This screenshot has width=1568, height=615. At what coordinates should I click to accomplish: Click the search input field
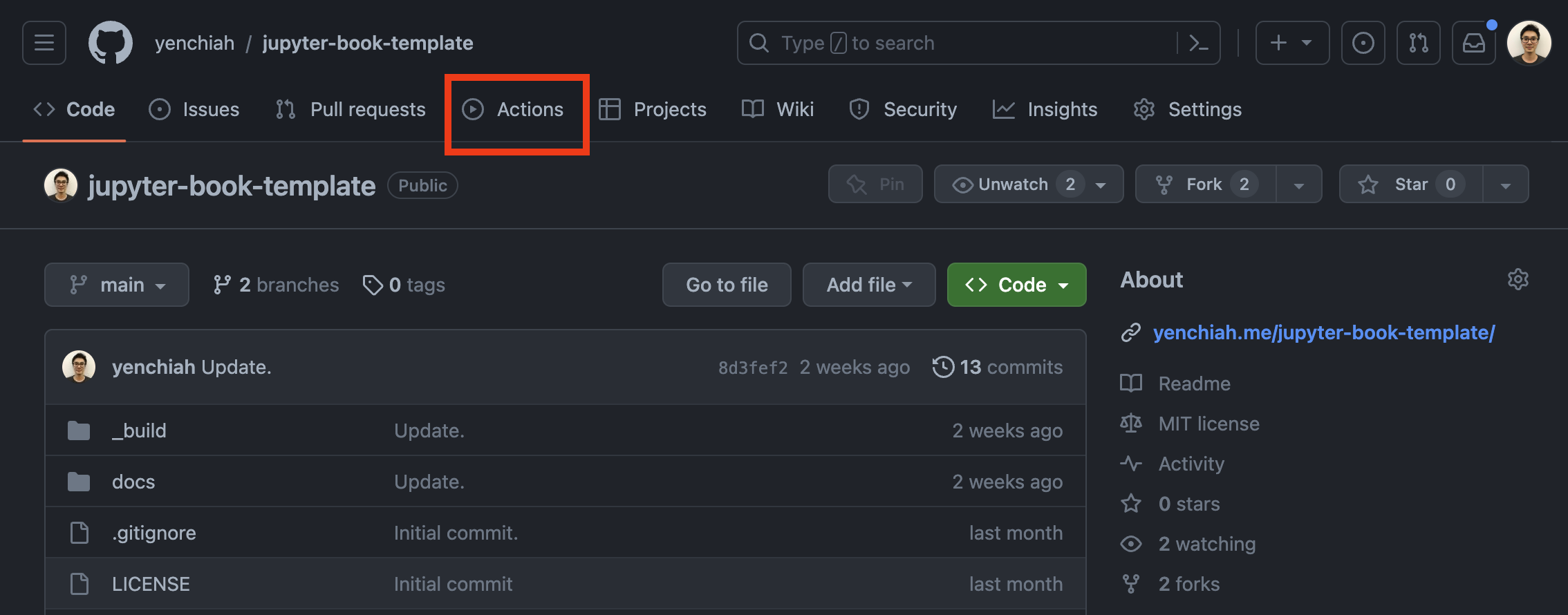pos(933,42)
